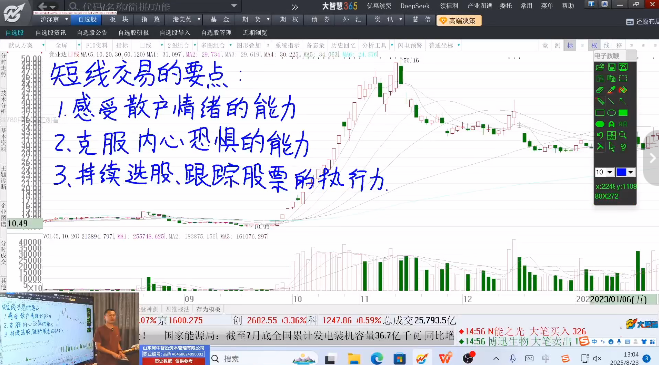
Task: Select the filled rectangle shape tool
Action: pyautogui.click(x=623, y=112)
